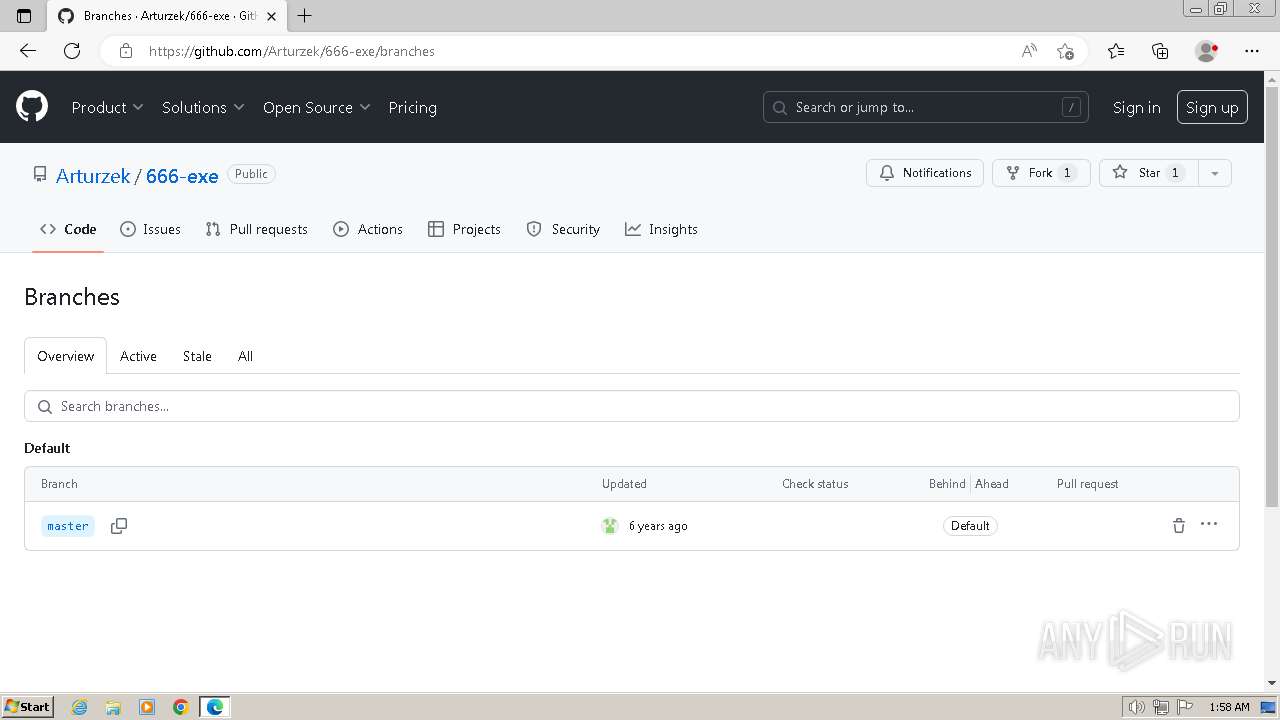Open the 666-exe repository link

[x=182, y=176]
